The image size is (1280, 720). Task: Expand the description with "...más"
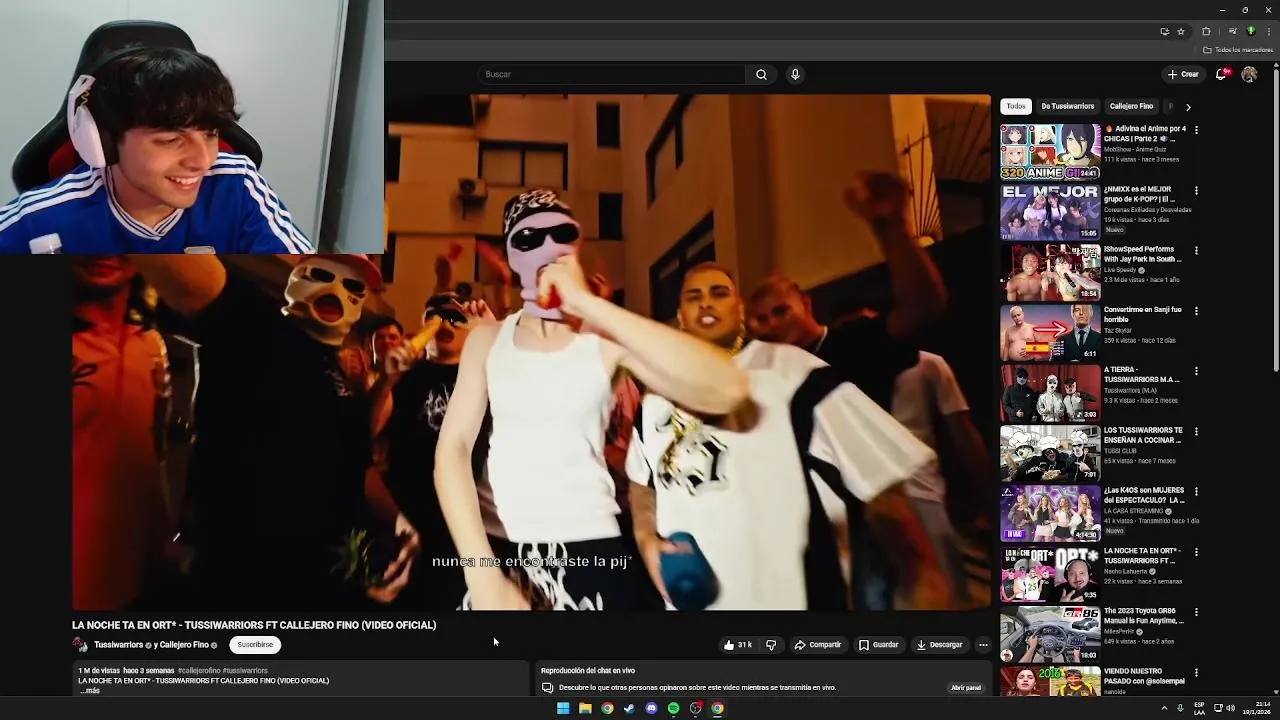point(89,691)
